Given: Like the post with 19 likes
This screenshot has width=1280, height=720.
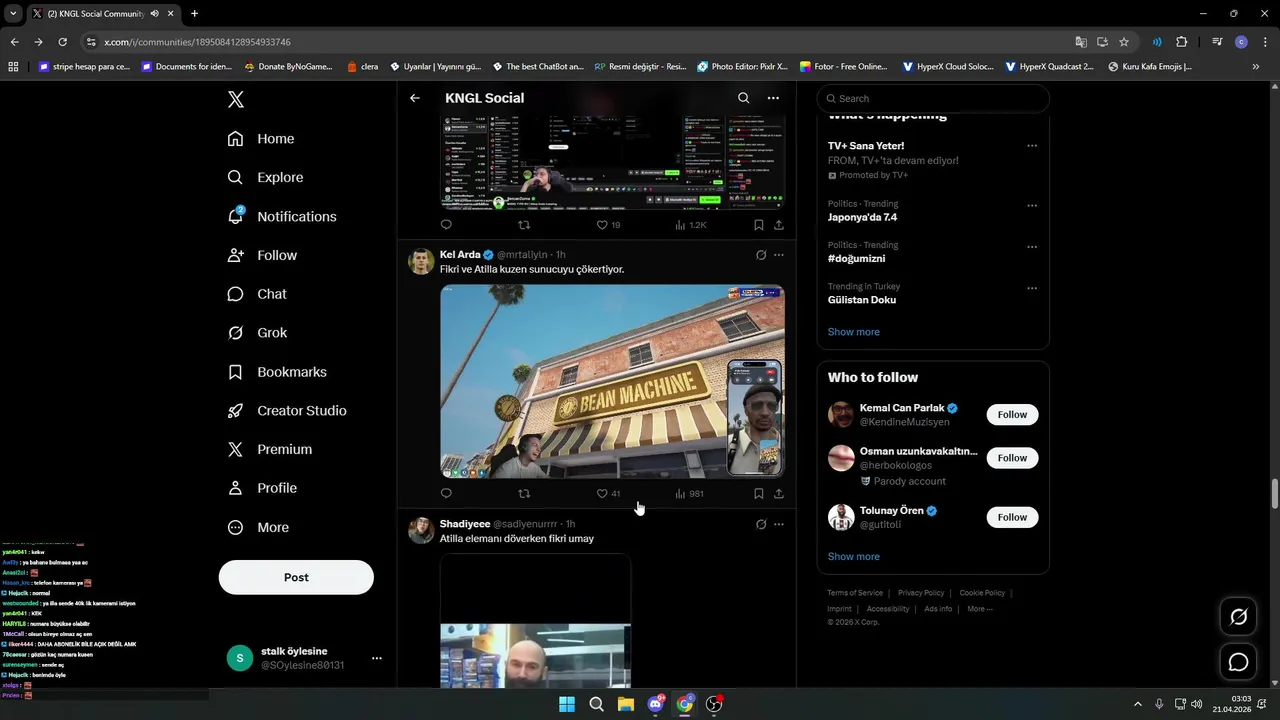Looking at the screenshot, I should (608, 225).
